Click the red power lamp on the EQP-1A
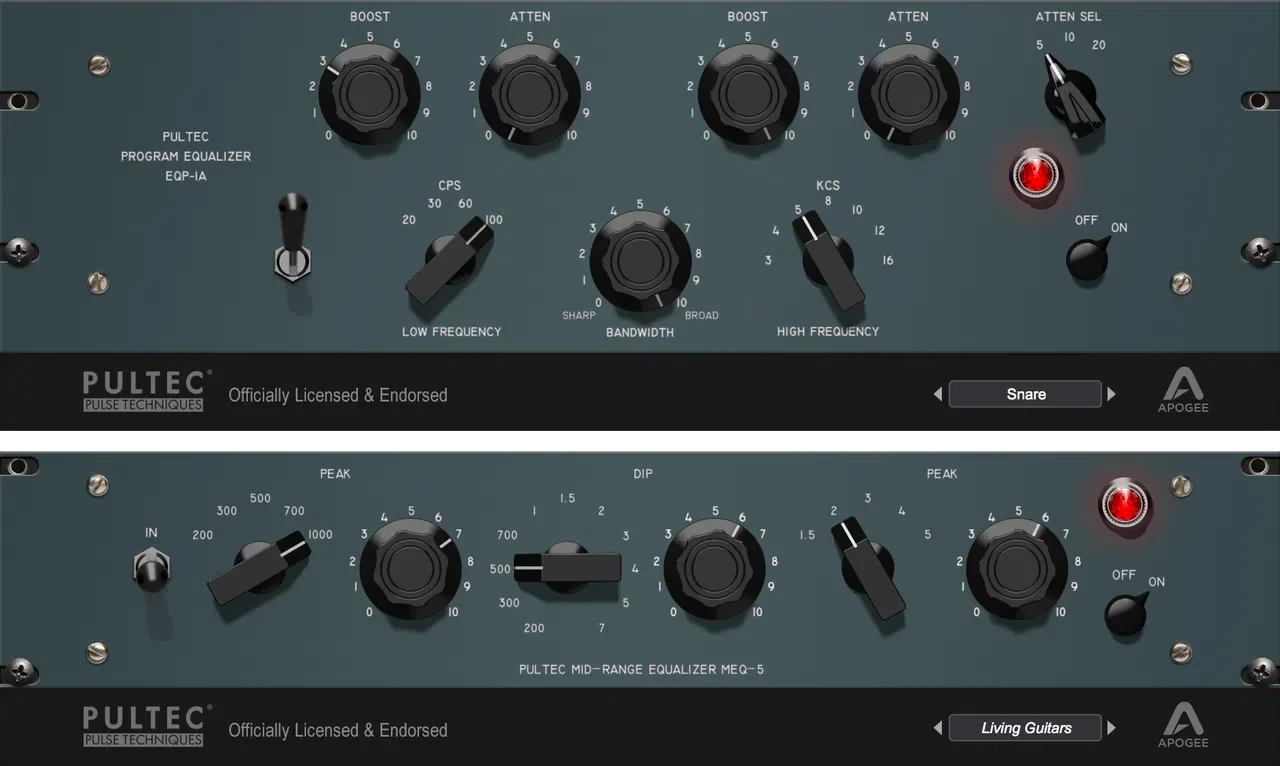The width and height of the screenshot is (1280, 766). tap(1036, 176)
